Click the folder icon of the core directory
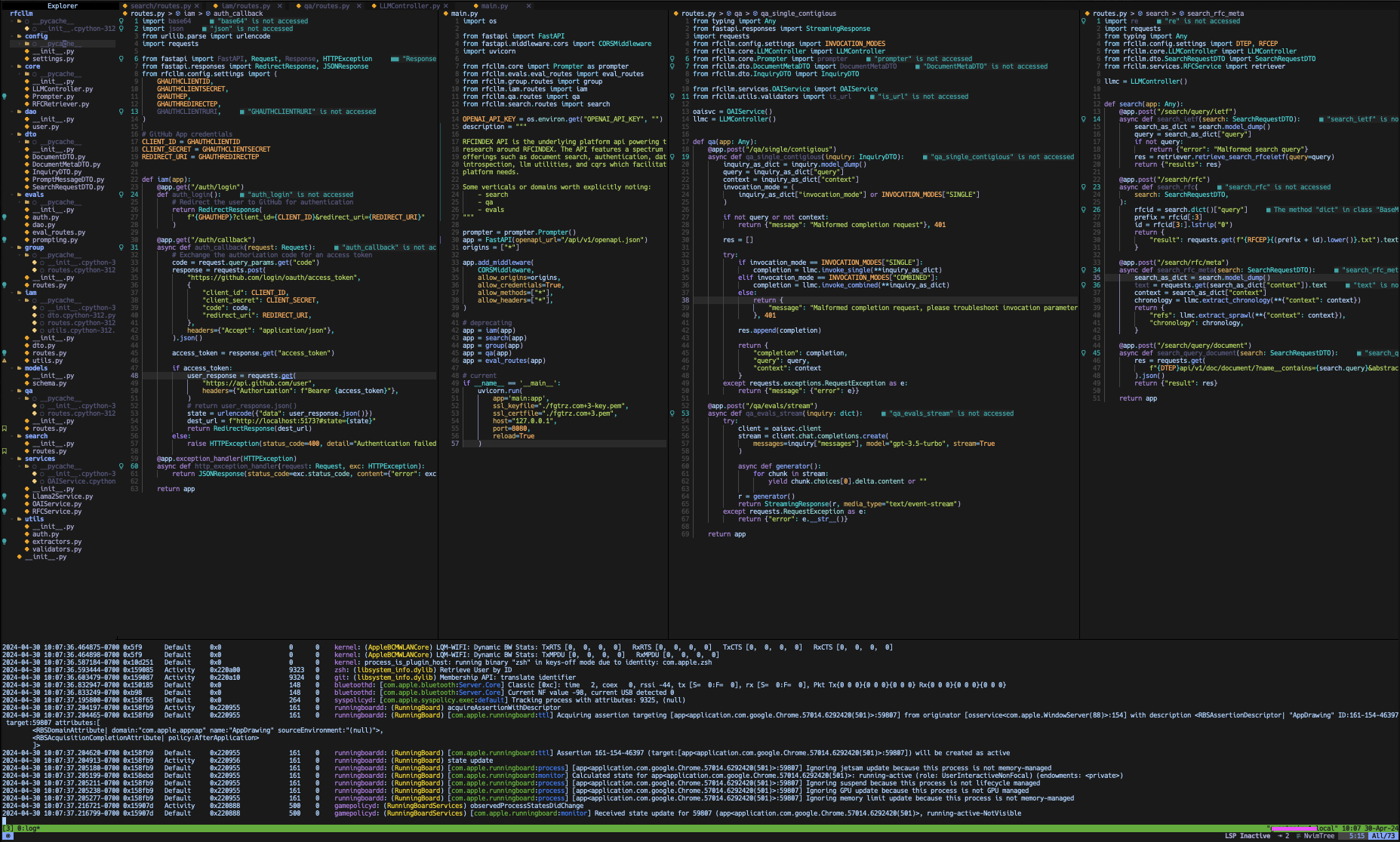The image size is (1400, 842). [x=19, y=66]
